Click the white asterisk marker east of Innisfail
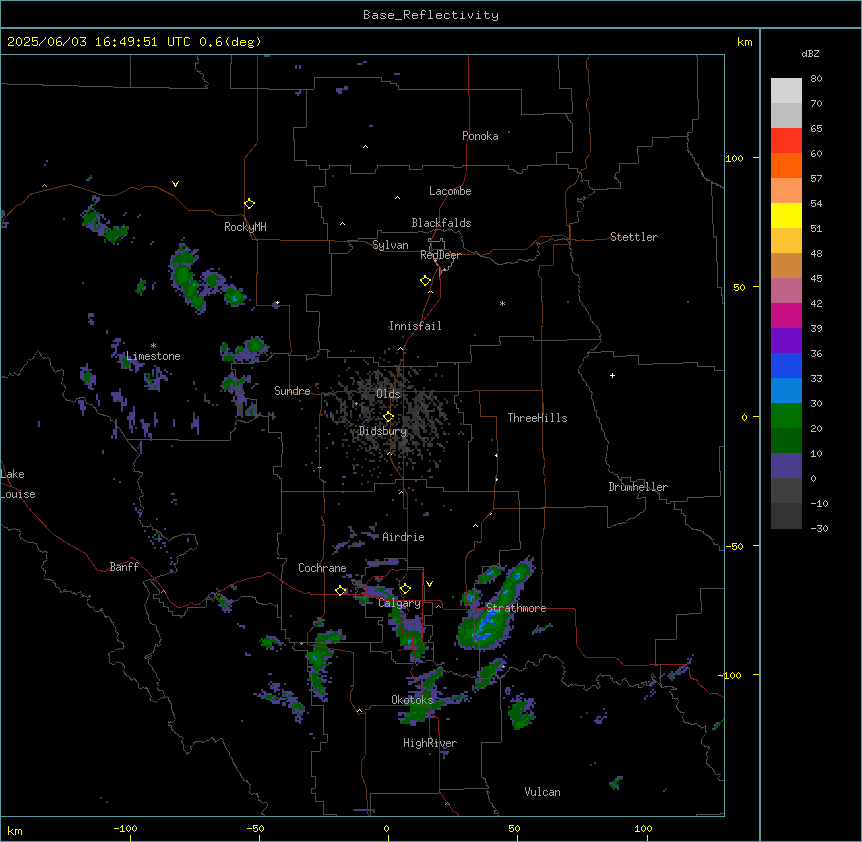 [502, 303]
